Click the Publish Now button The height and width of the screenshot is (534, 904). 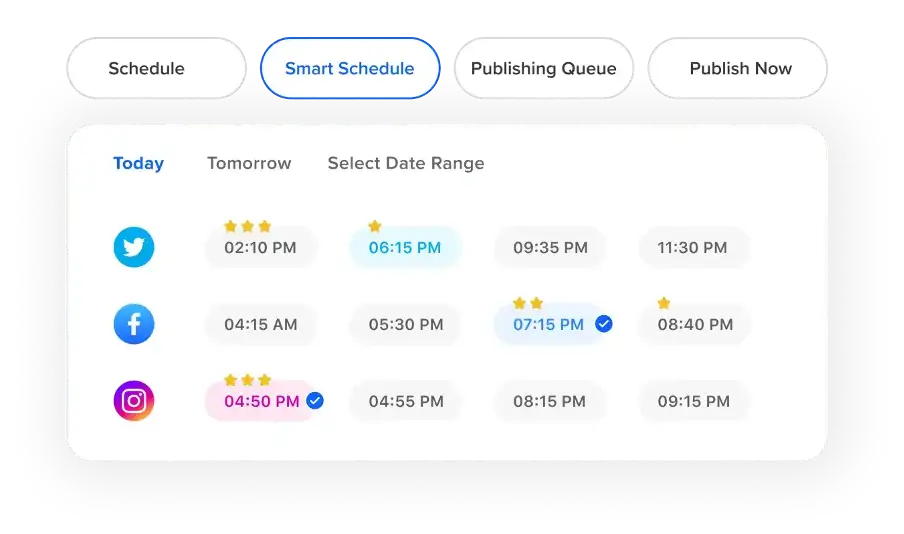tap(737, 68)
